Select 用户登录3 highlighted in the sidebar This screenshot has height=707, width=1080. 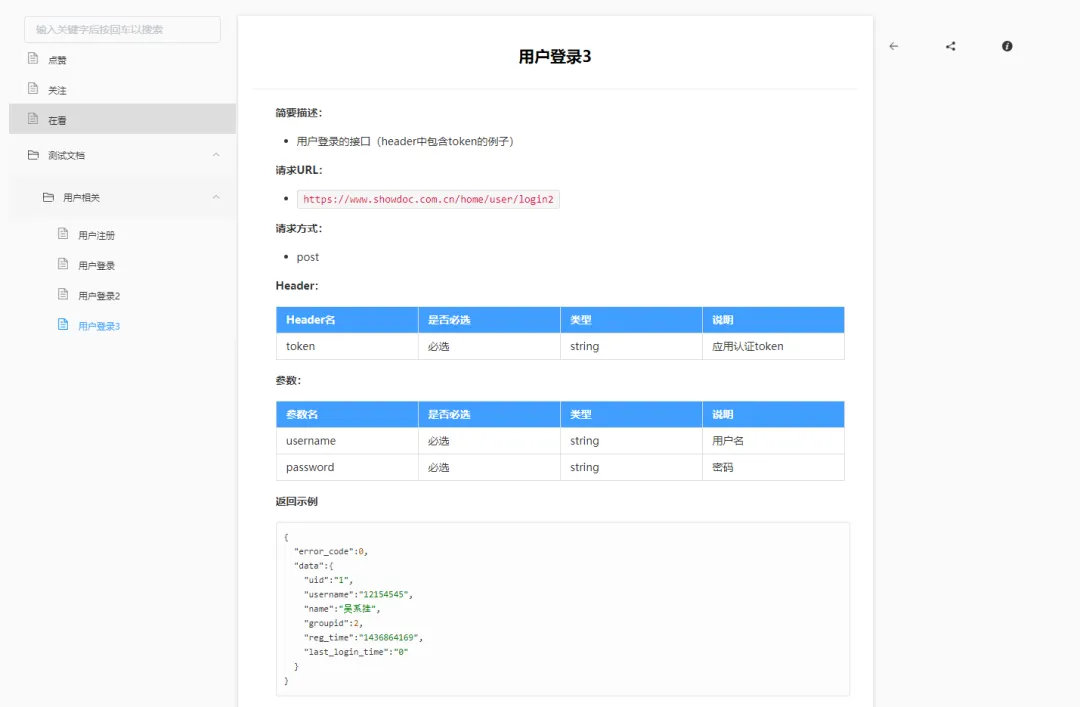pos(99,324)
